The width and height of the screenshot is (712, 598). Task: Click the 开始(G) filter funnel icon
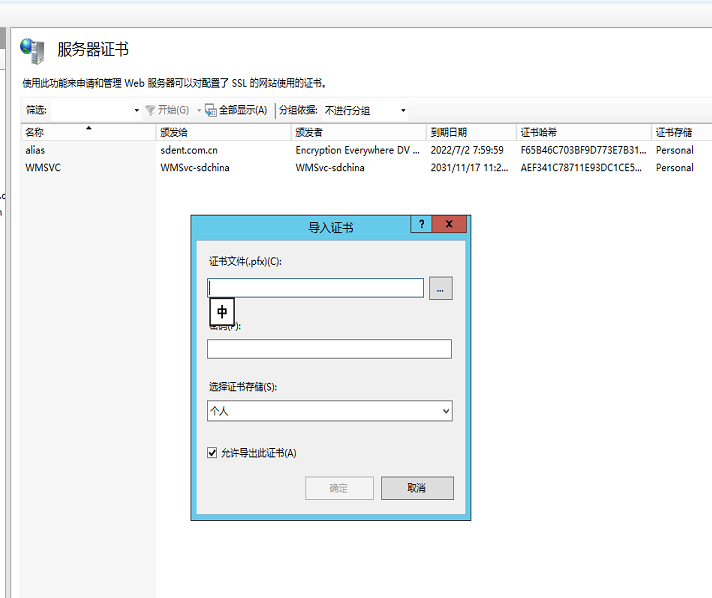point(150,110)
